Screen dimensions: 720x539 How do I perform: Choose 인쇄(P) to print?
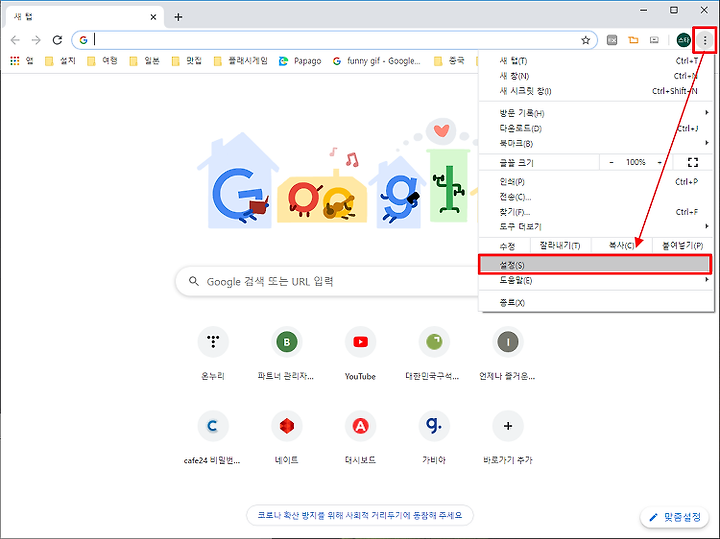[596, 182]
